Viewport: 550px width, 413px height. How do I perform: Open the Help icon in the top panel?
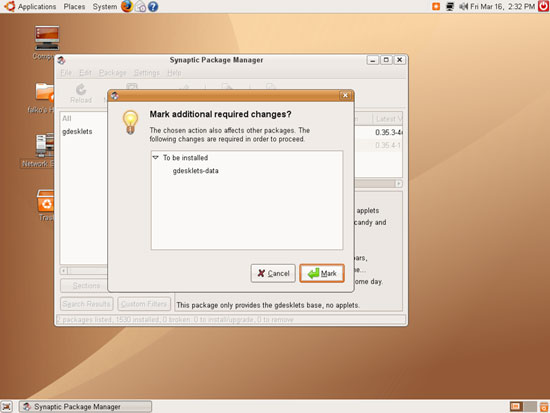pos(153,6)
